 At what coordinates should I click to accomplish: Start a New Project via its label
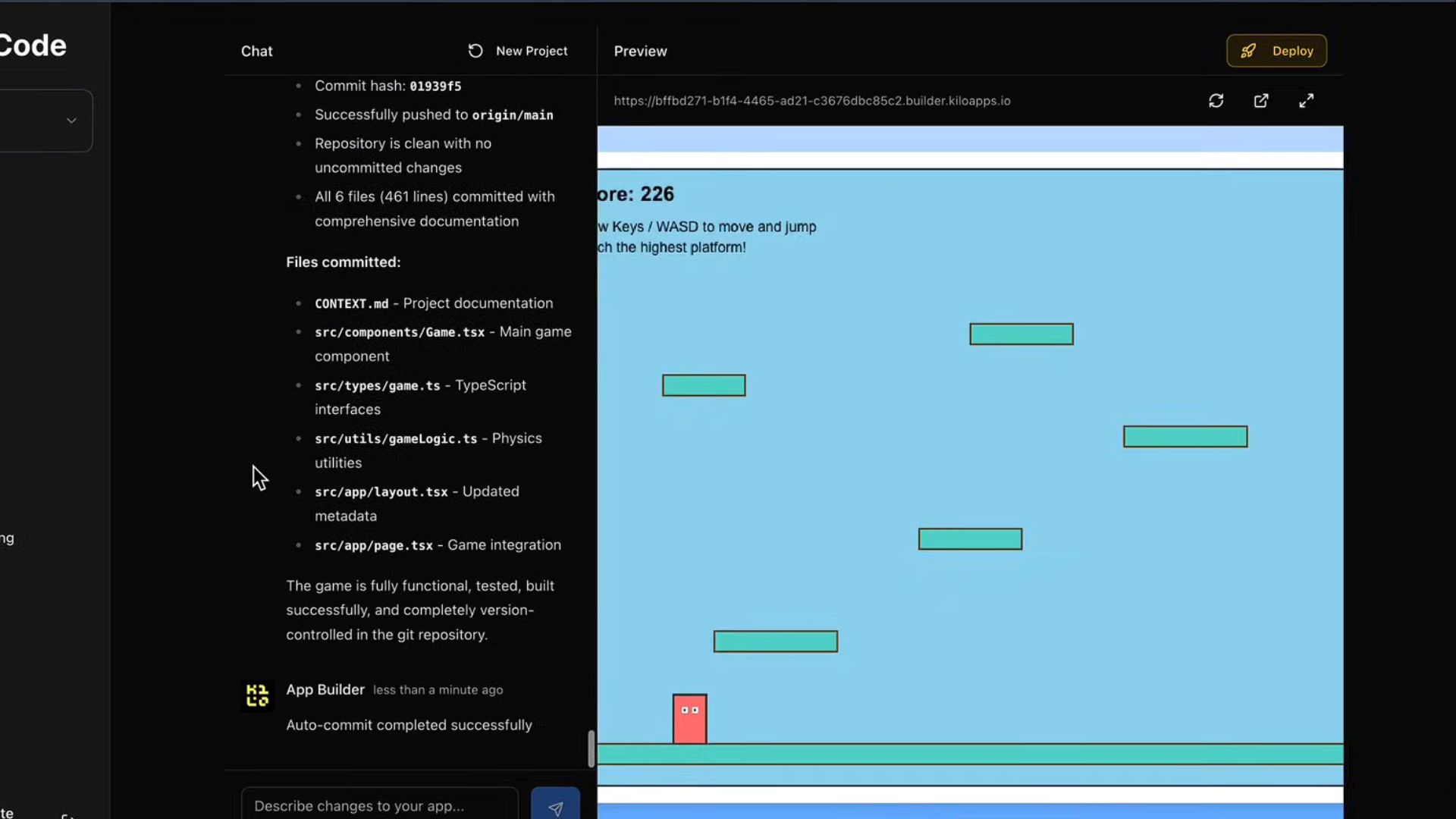(531, 51)
